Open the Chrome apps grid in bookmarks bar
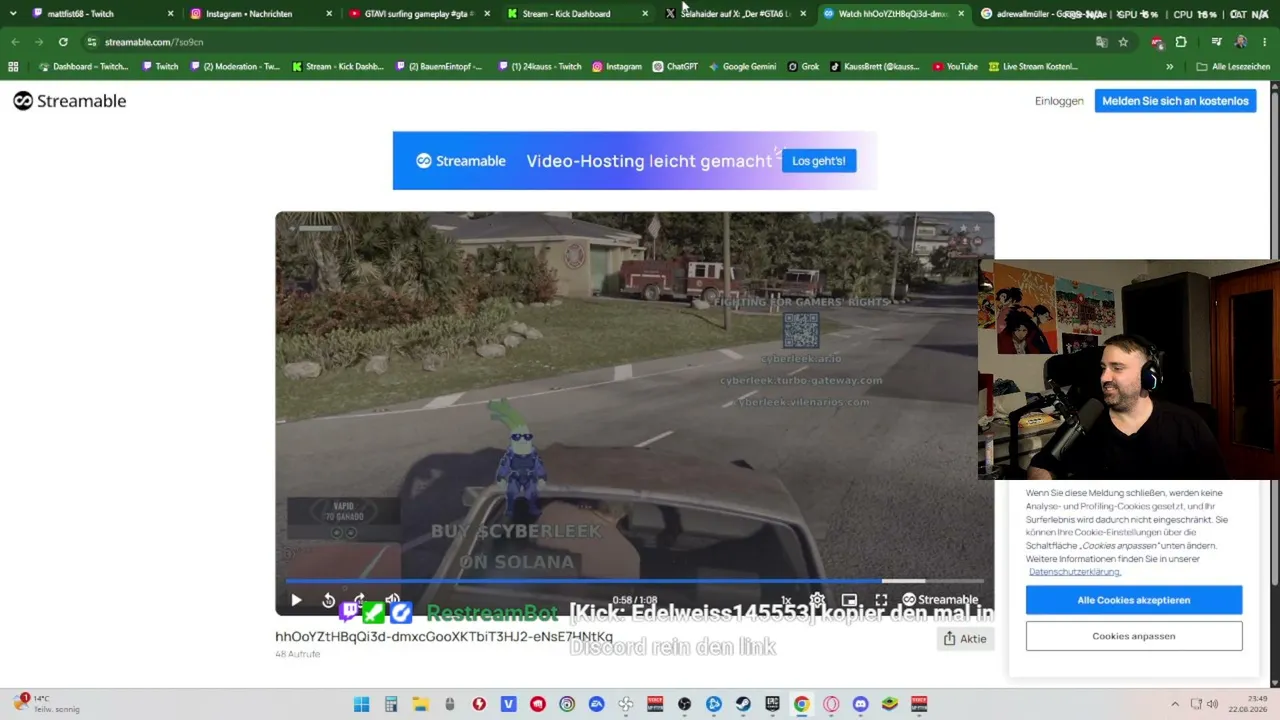The width and height of the screenshot is (1280, 720). [13, 66]
